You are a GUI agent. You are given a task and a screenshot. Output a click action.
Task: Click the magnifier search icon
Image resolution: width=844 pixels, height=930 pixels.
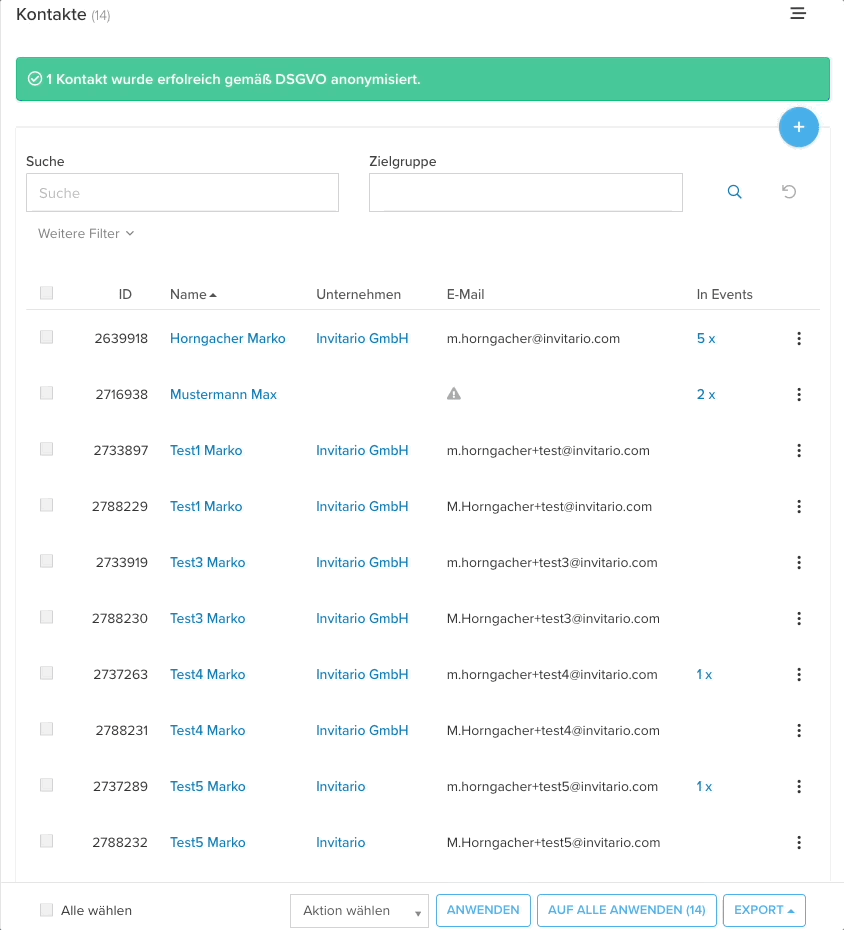(734, 192)
